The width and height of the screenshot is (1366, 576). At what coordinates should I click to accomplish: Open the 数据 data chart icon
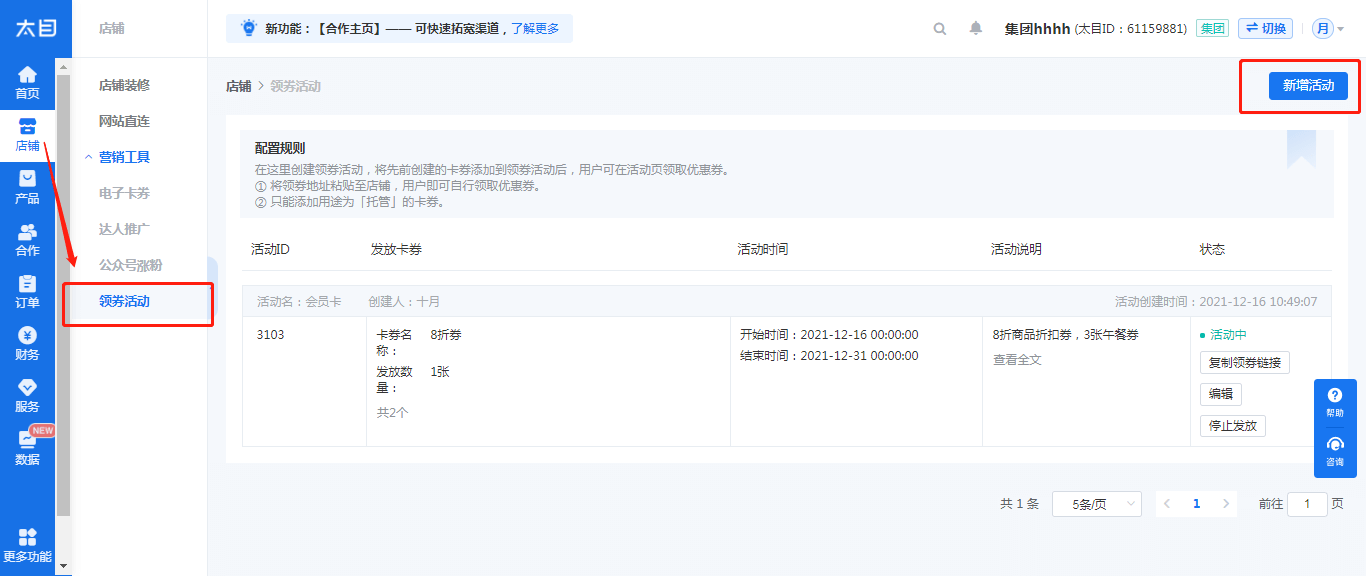click(x=27, y=439)
